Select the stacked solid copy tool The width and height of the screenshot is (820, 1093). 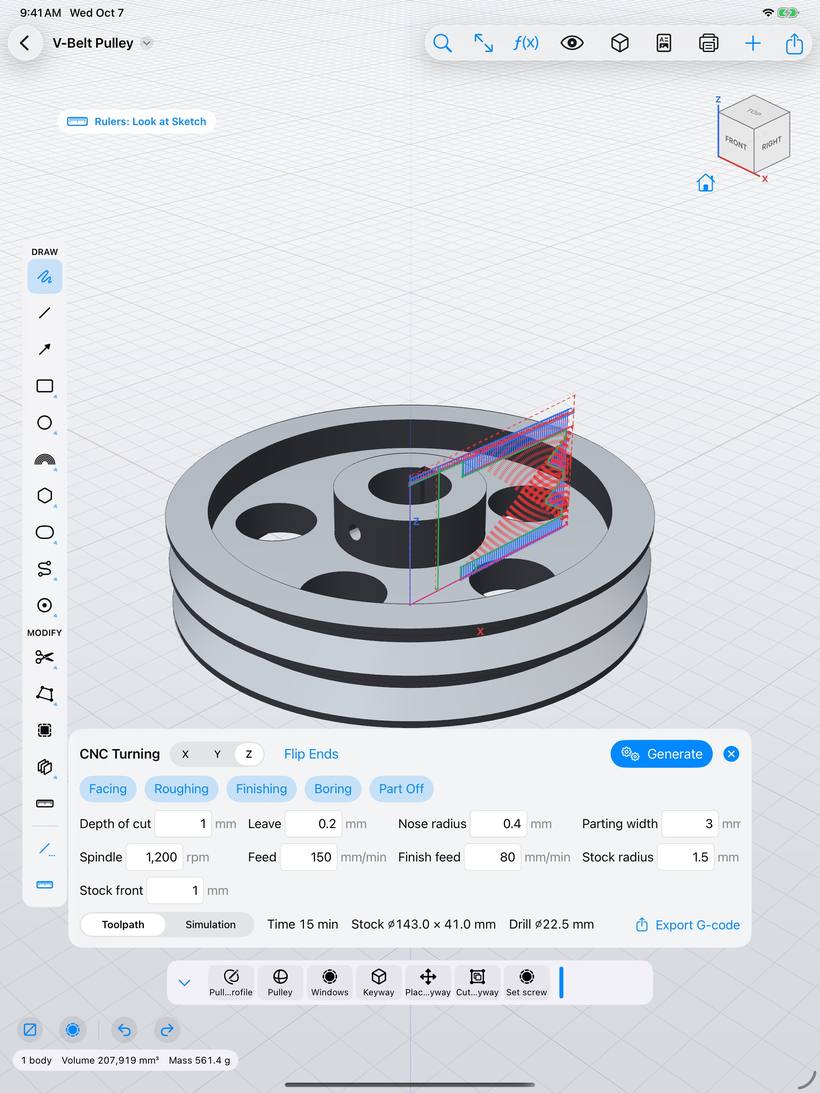pos(45,767)
